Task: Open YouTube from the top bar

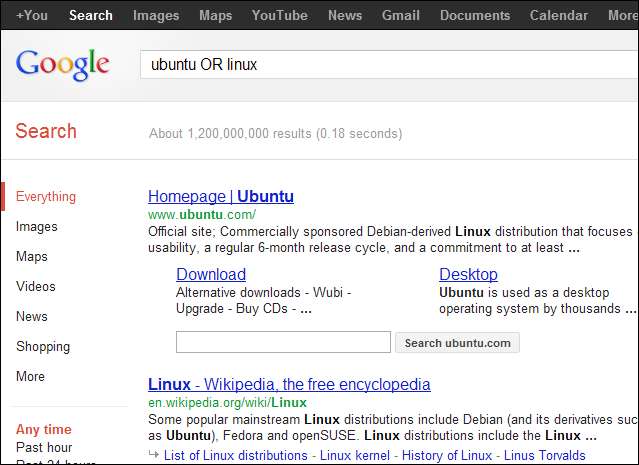Action: tap(280, 15)
